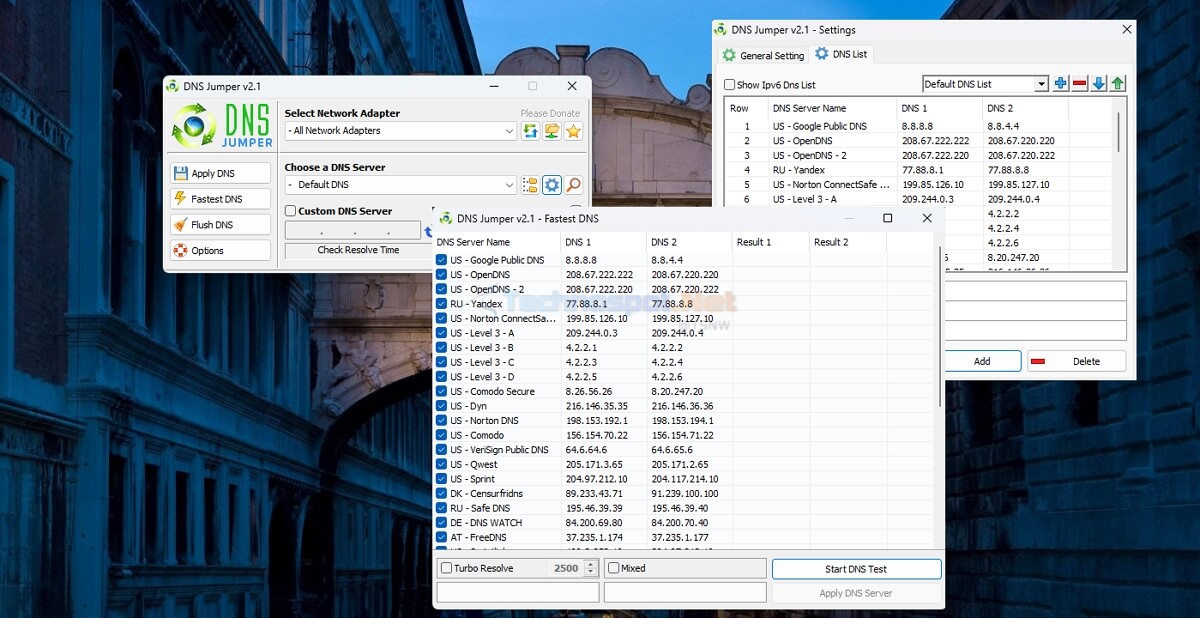Select AT - FreeDNS row in Fastest DNS

[685, 538]
